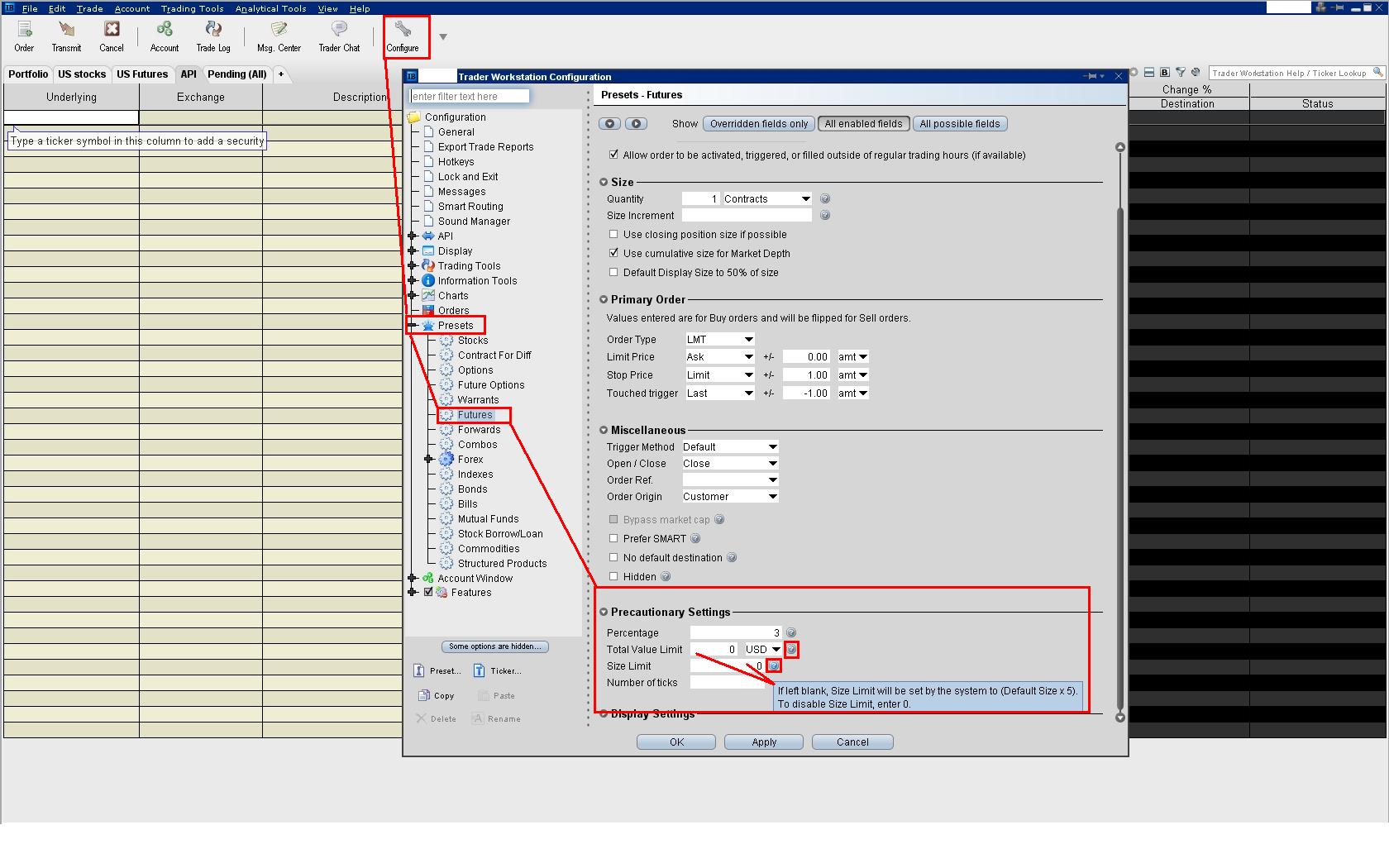Screen dimensions: 1389x868
Task: Click the Total Value Limit help icon
Action: click(x=791, y=650)
